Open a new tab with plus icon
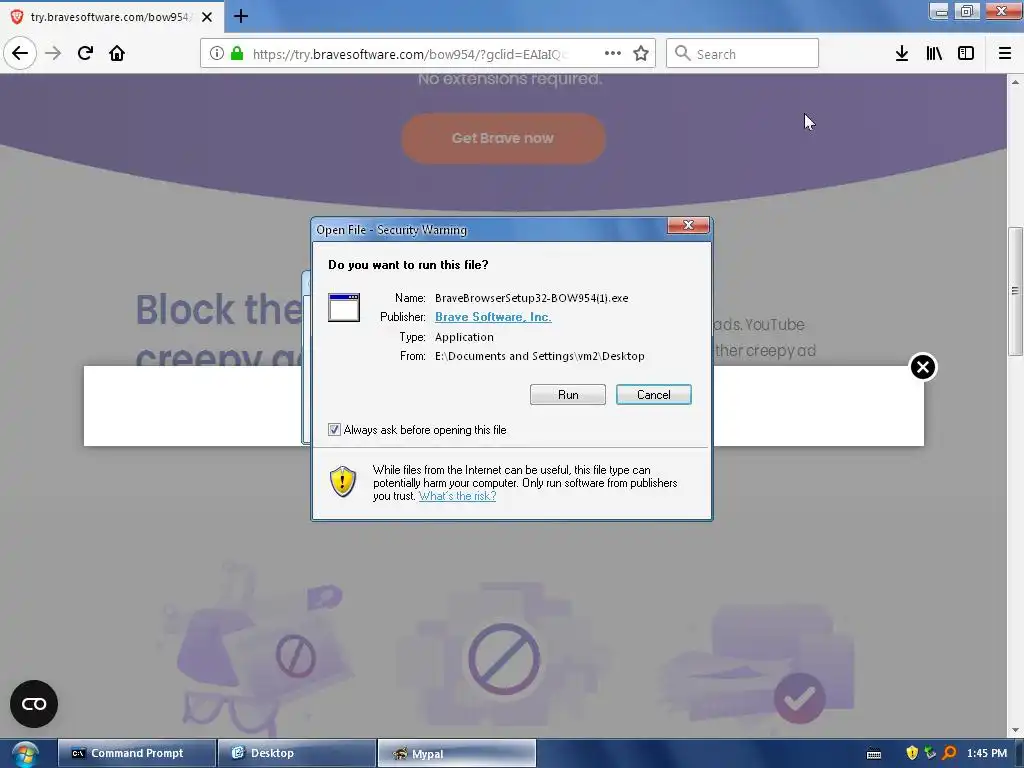Viewport: 1024px width, 768px height. [x=240, y=16]
